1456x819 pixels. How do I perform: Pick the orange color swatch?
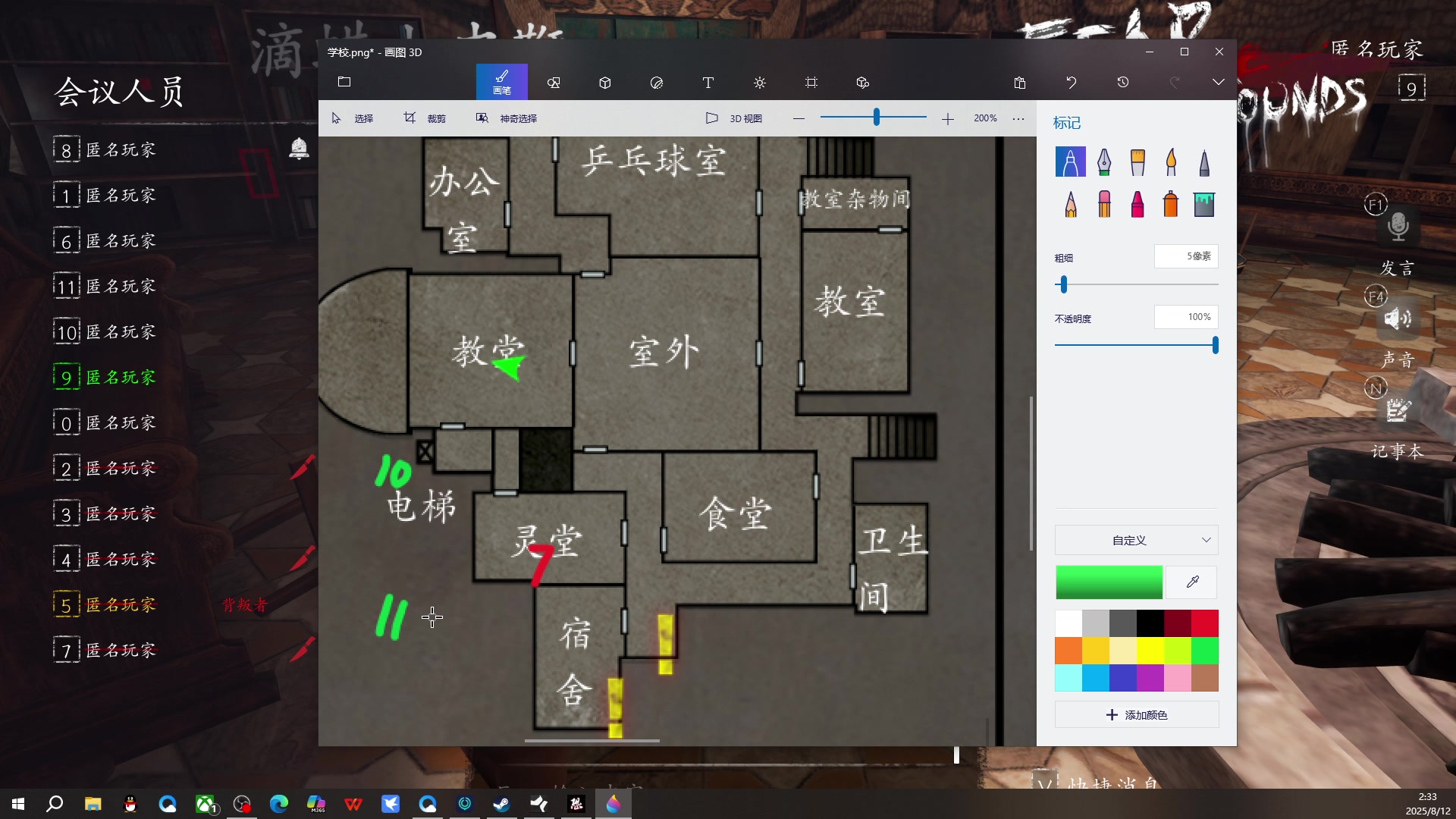(x=1068, y=651)
